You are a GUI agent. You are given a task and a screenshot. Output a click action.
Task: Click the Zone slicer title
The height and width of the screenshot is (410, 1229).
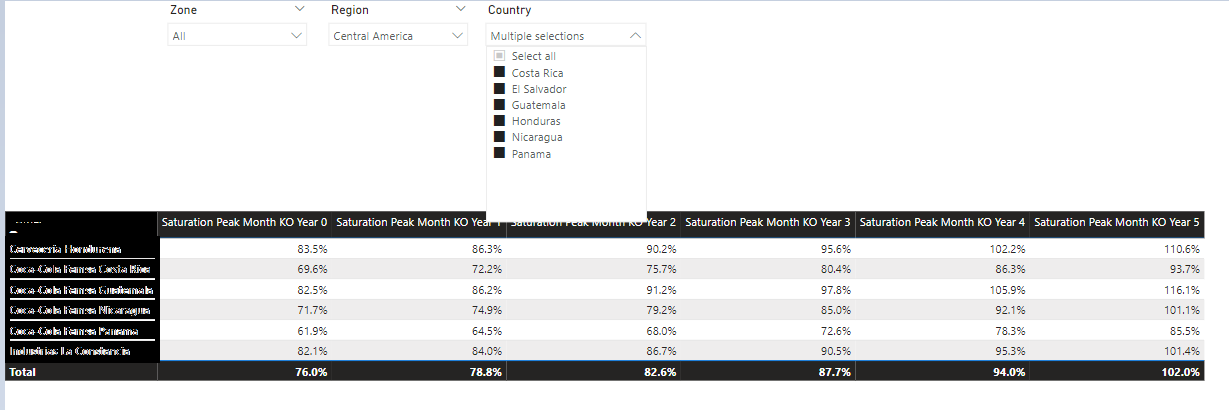click(x=184, y=10)
